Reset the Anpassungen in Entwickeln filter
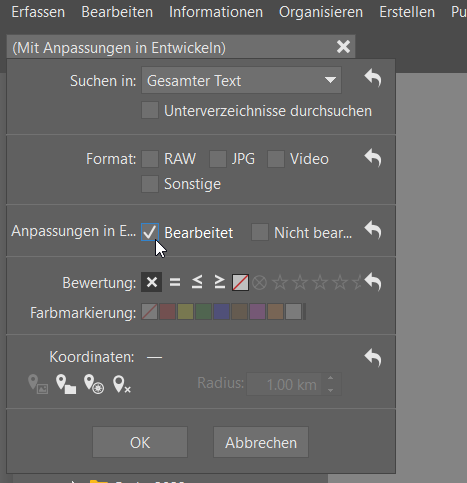This screenshot has width=467, height=483. tap(373, 230)
